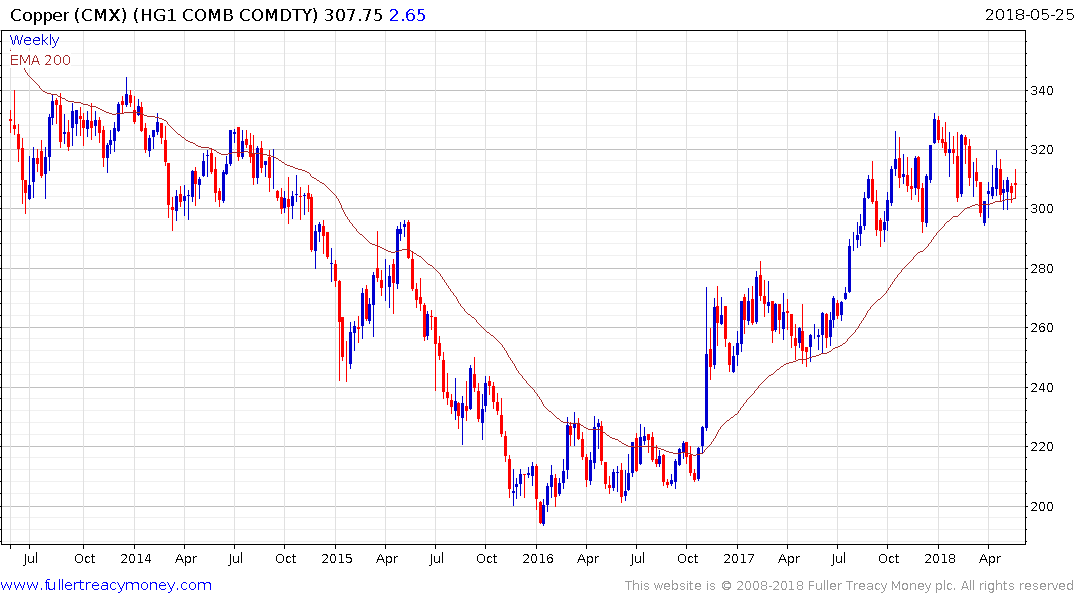
Task: Click the '2014' year label on time axis
Action: pos(136,558)
